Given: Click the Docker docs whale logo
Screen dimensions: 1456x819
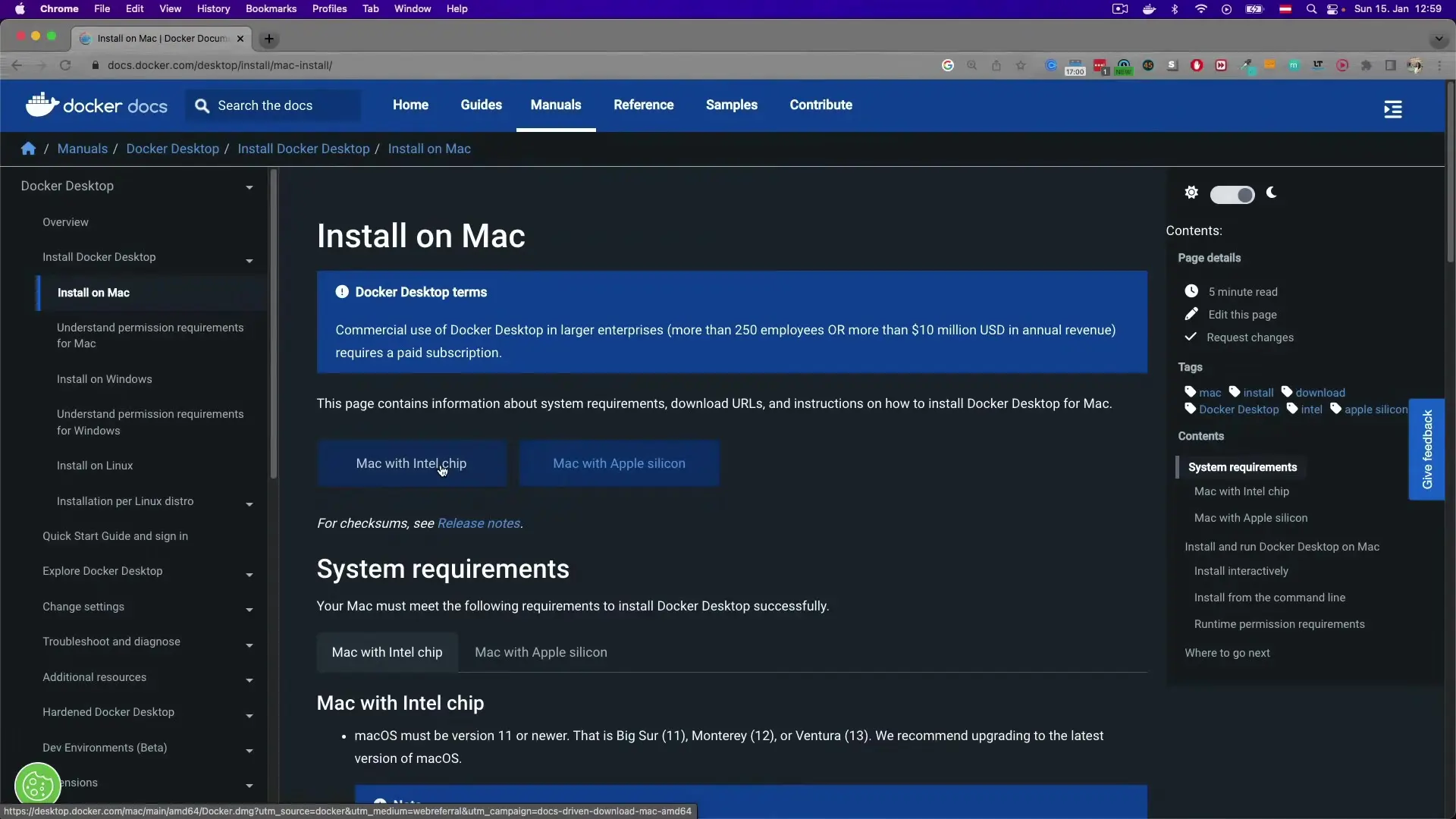Looking at the screenshot, I should click(42, 105).
